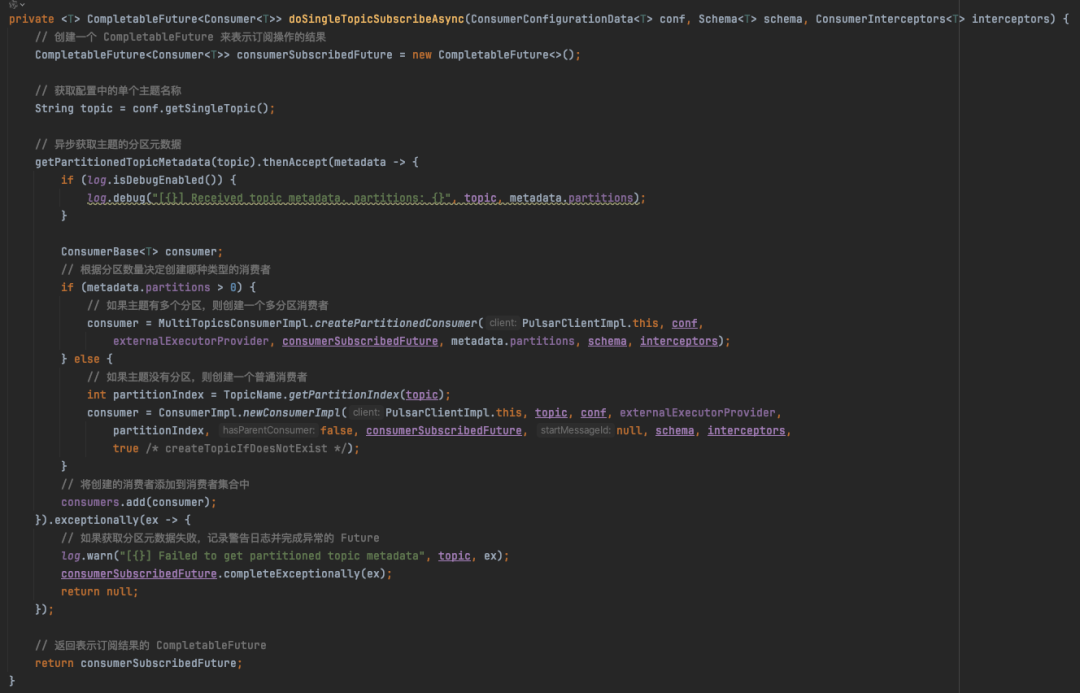1080x693 pixels.
Task: Click the 0 literal in partitions comparison
Action: [233, 288]
